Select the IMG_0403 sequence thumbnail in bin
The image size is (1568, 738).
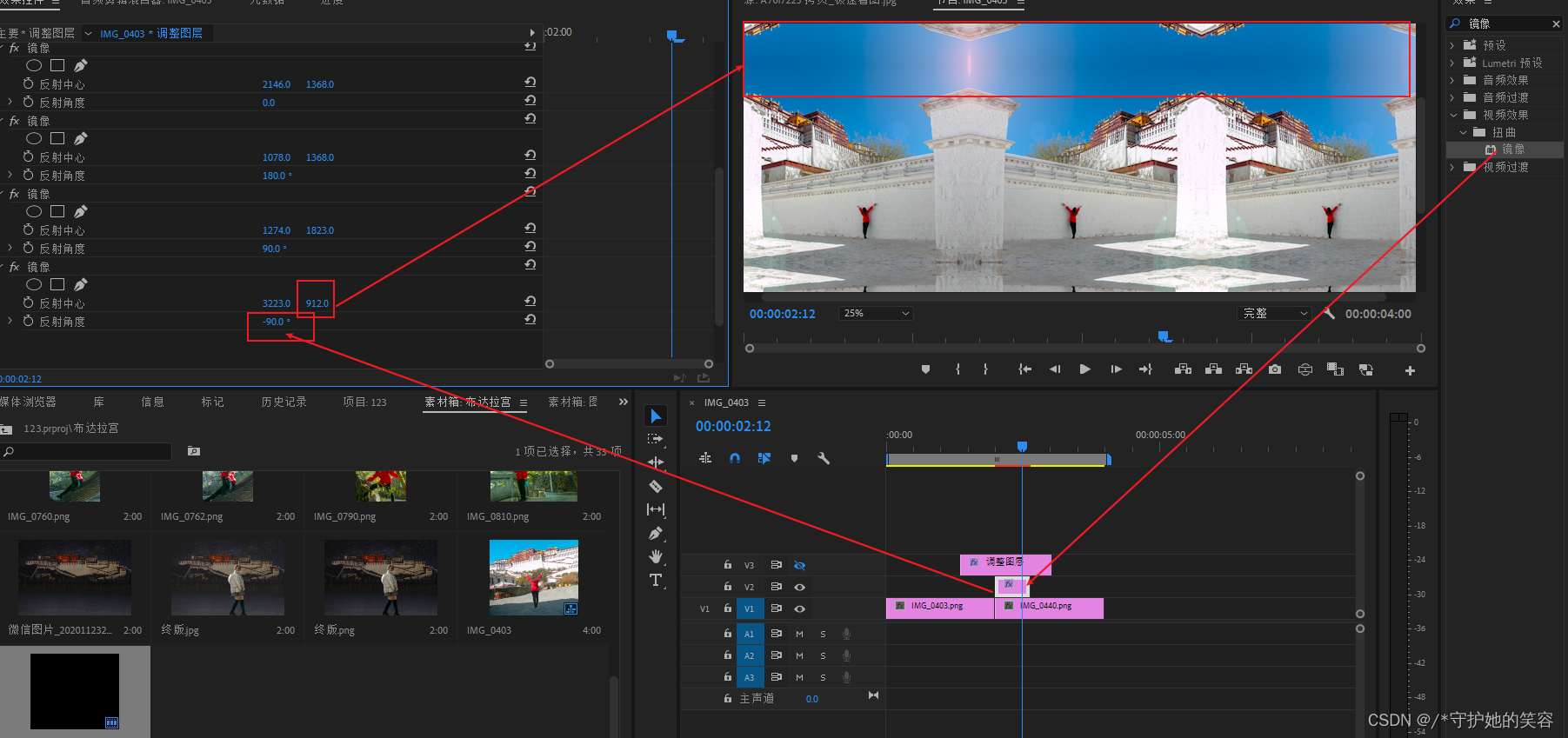(x=534, y=577)
